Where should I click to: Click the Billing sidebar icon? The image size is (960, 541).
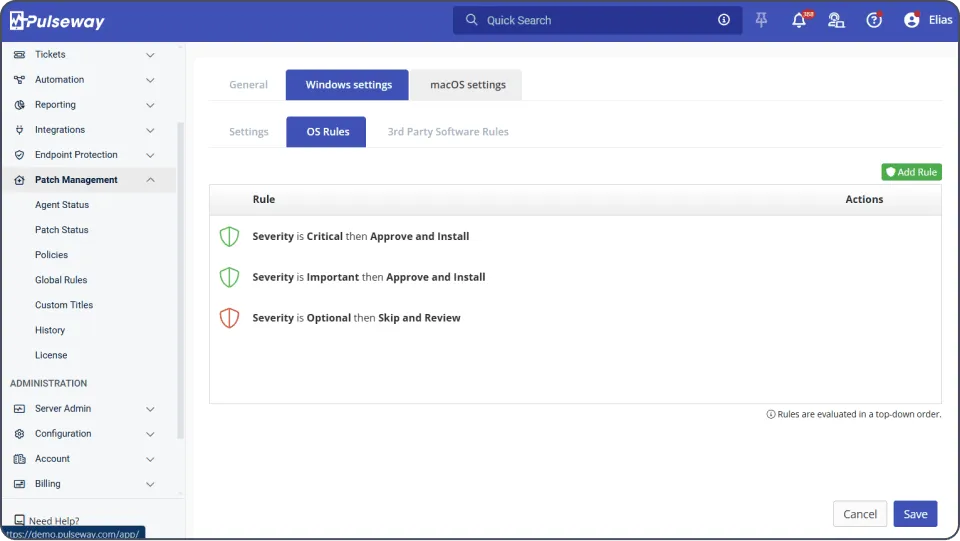[20, 483]
